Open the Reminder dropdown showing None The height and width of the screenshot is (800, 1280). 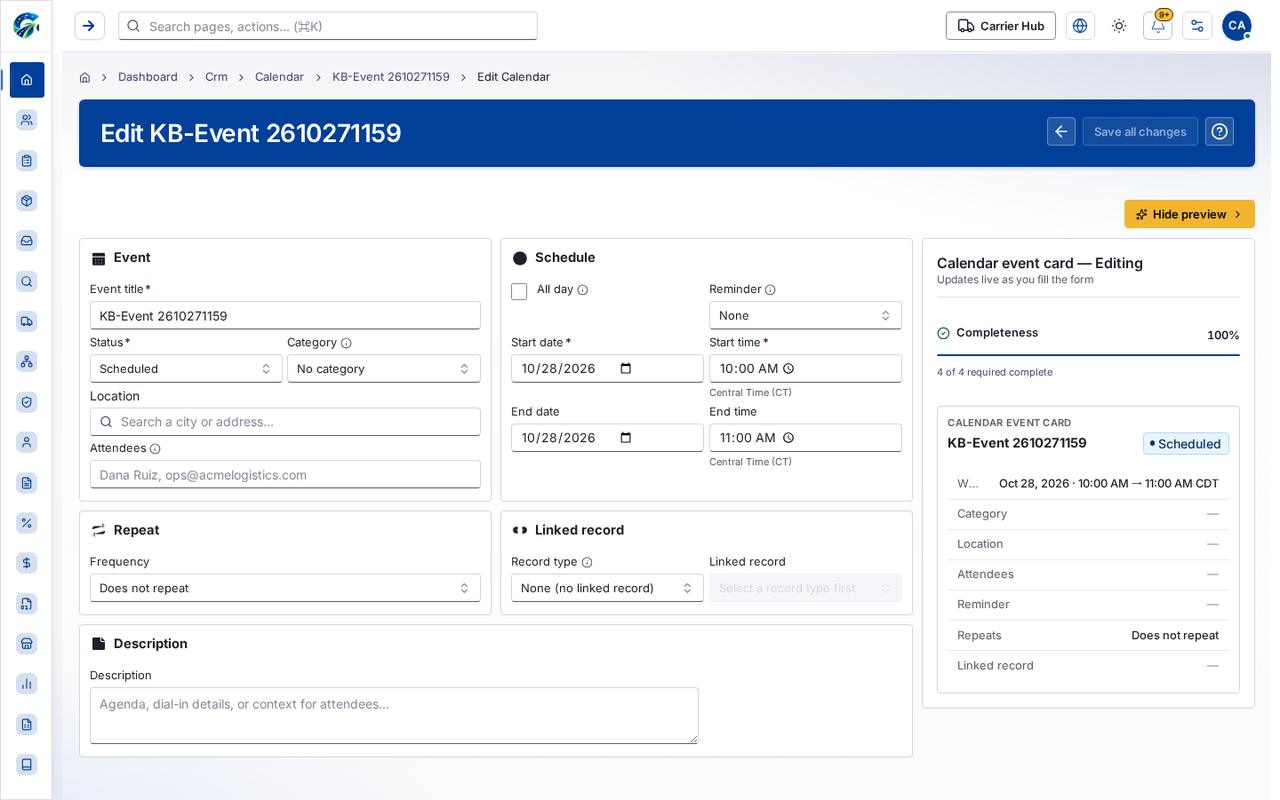coord(805,316)
